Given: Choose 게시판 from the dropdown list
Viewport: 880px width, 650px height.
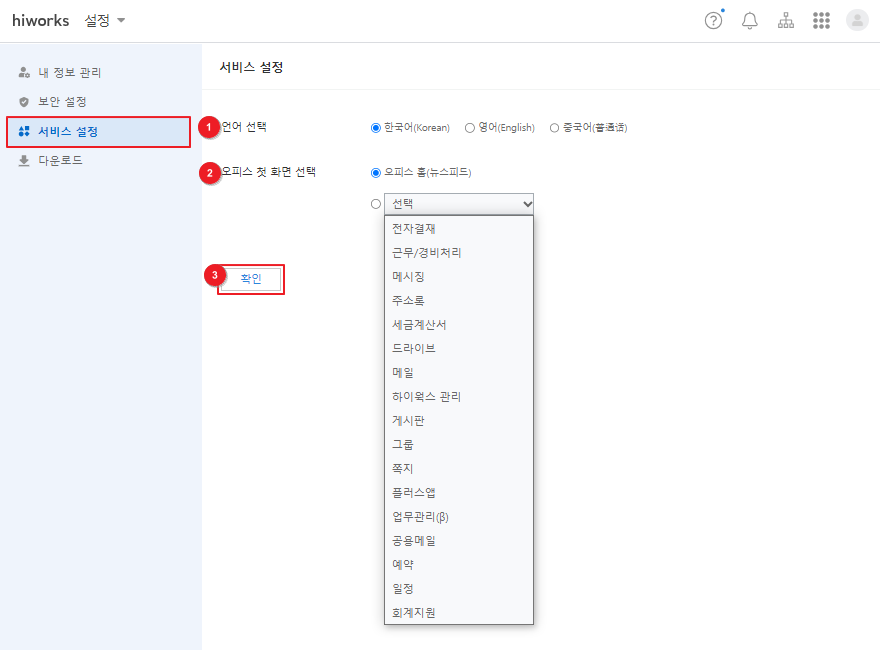Looking at the screenshot, I should tap(459, 420).
